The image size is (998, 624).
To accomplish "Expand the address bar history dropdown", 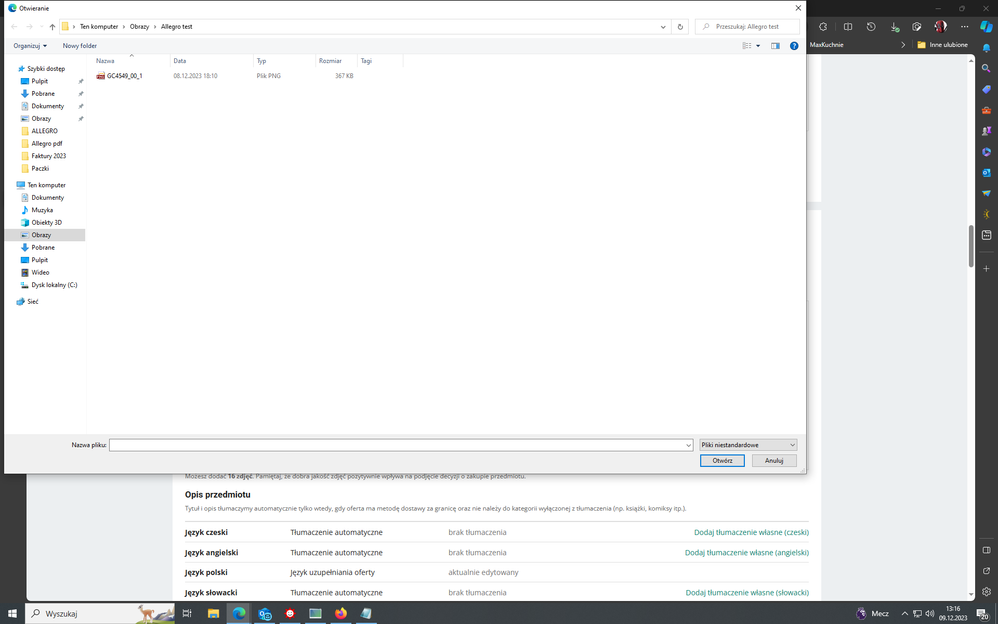I will click(x=663, y=27).
